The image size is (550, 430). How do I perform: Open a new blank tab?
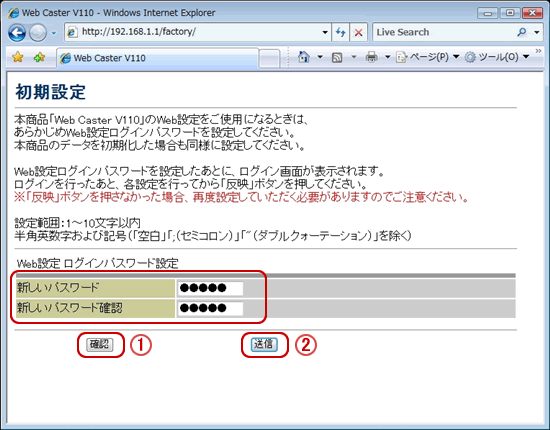click(269, 58)
